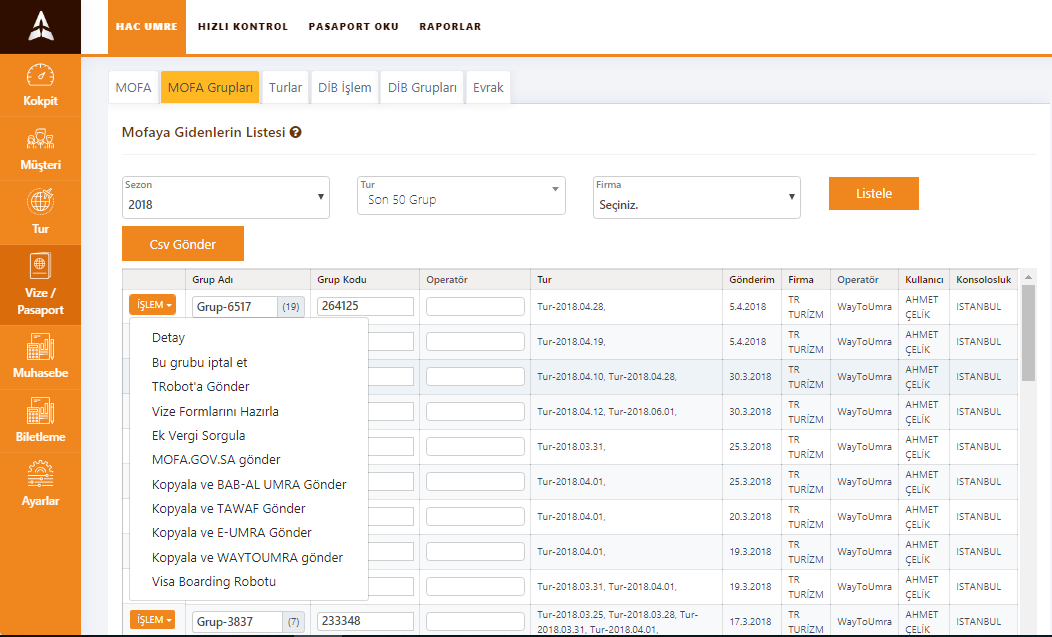Open Tur dropdown showing Son 50 Grup
The height and width of the screenshot is (637, 1052).
(461, 195)
